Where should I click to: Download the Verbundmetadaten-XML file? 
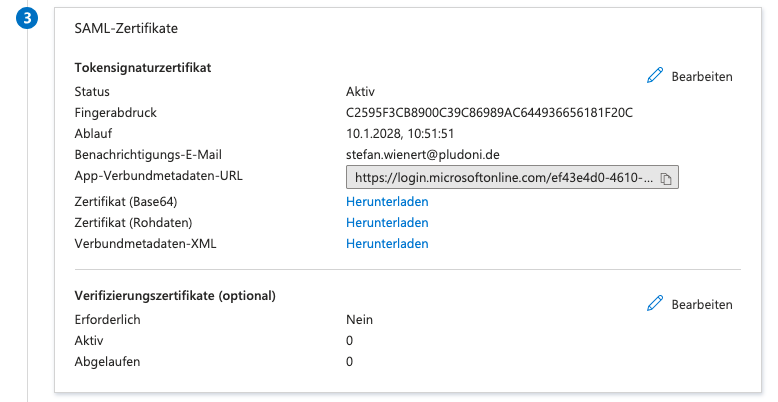pyautogui.click(x=387, y=243)
